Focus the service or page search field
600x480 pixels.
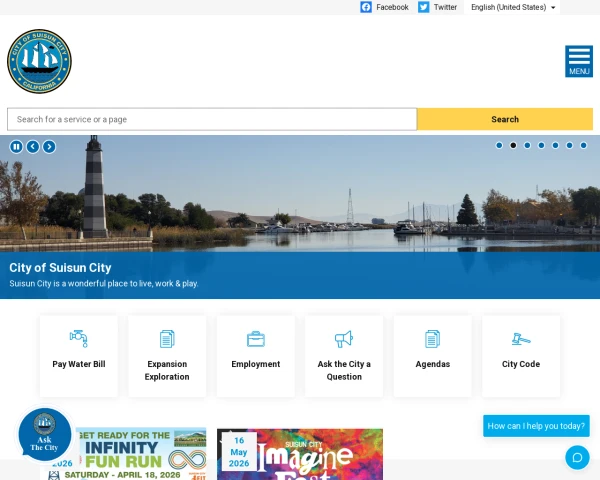pyautogui.click(x=212, y=119)
